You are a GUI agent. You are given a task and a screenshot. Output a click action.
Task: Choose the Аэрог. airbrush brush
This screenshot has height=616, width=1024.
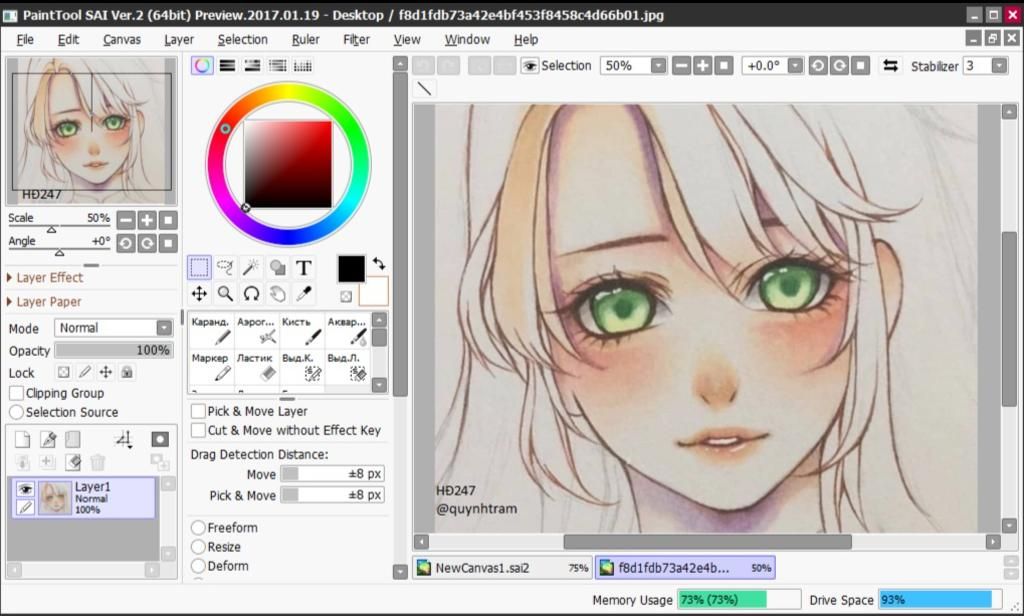tap(256, 331)
